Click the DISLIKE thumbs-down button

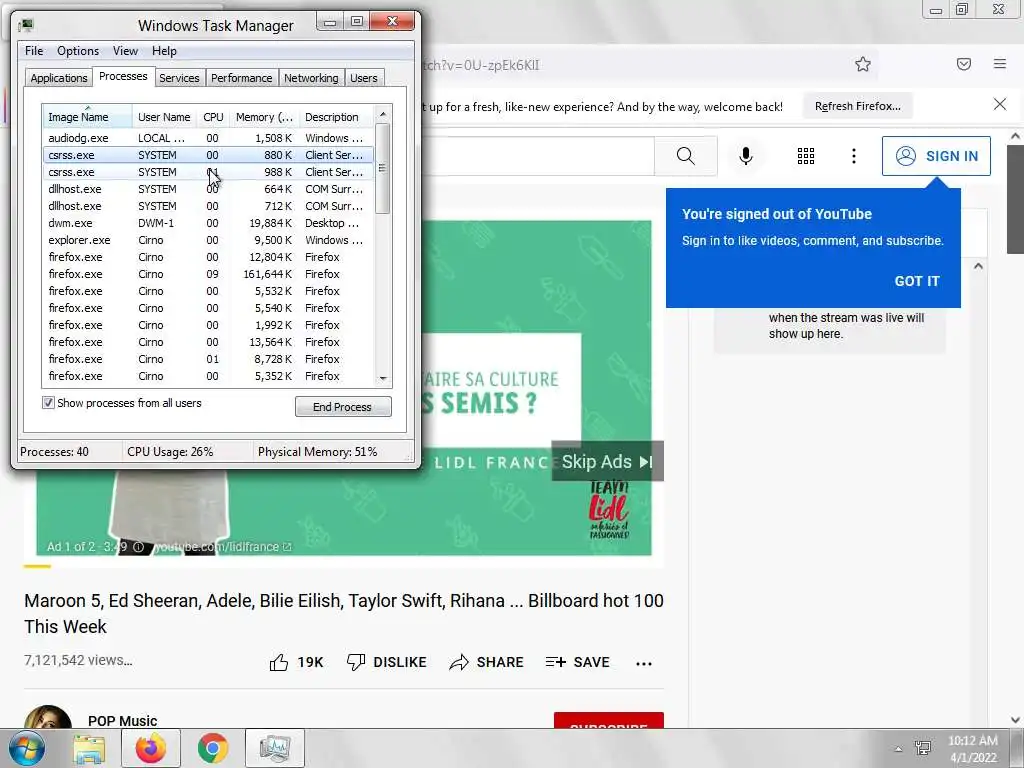(386, 662)
